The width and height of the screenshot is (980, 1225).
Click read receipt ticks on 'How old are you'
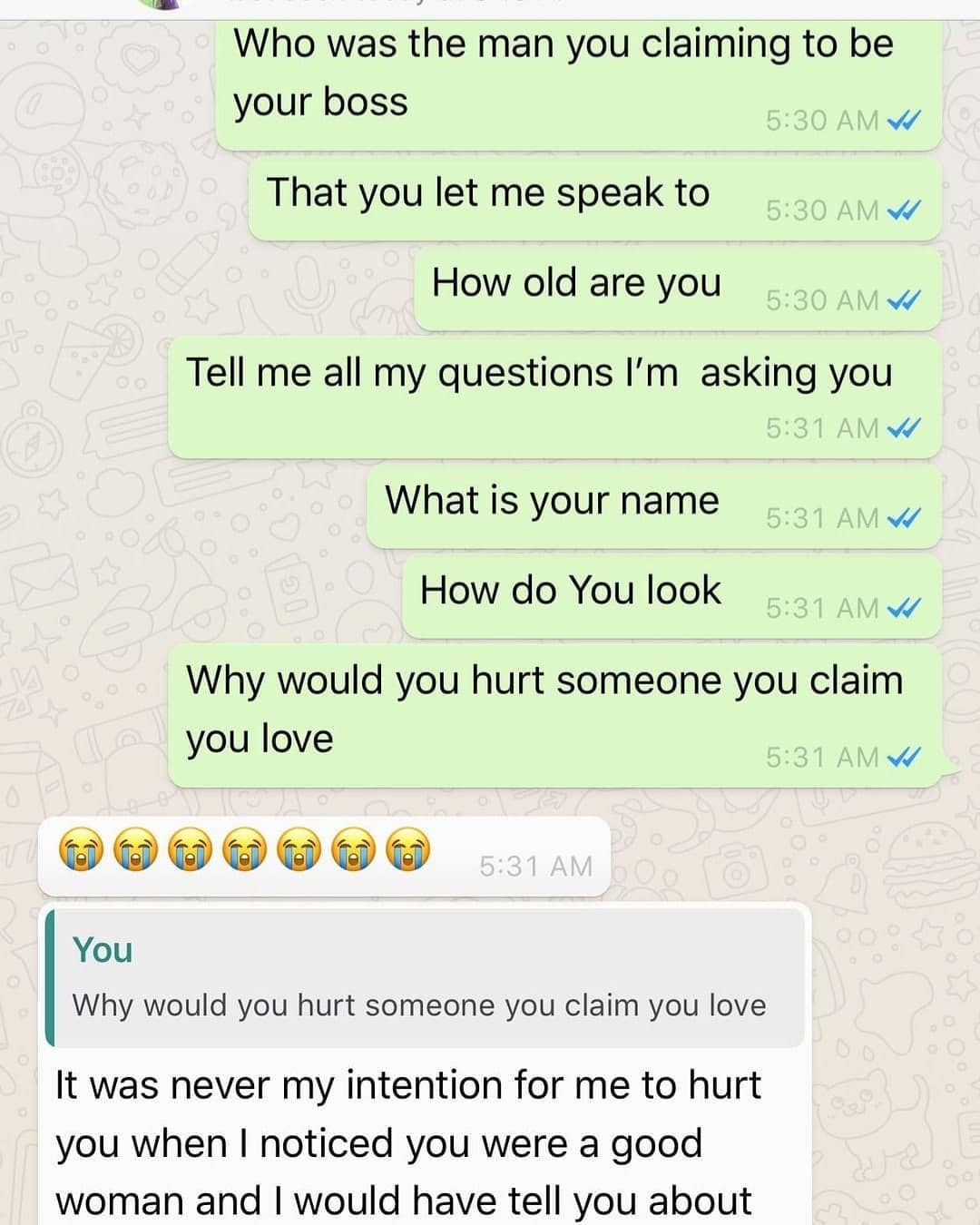point(904,299)
